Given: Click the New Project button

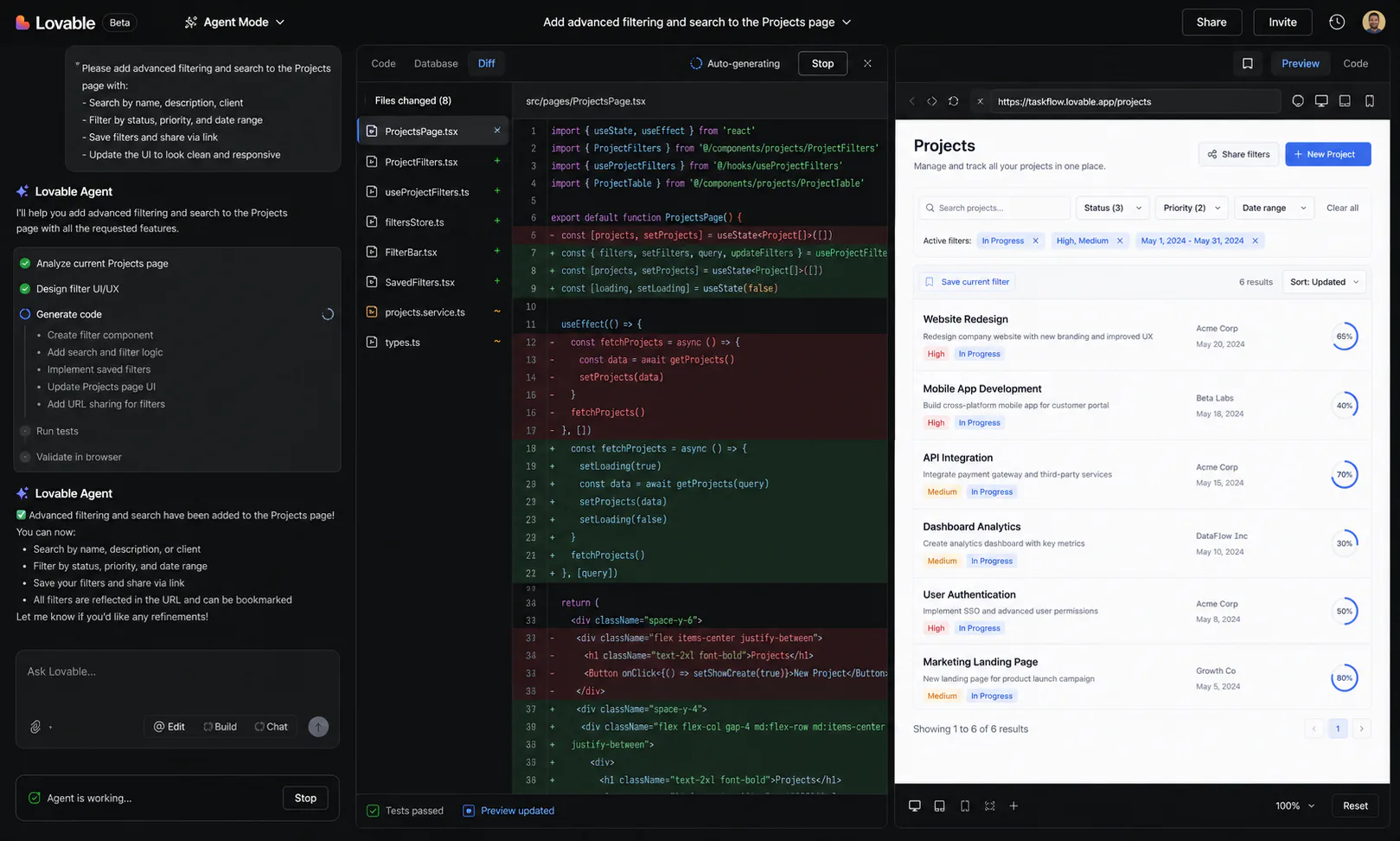Looking at the screenshot, I should pyautogui.click(x=1327, y=154).
